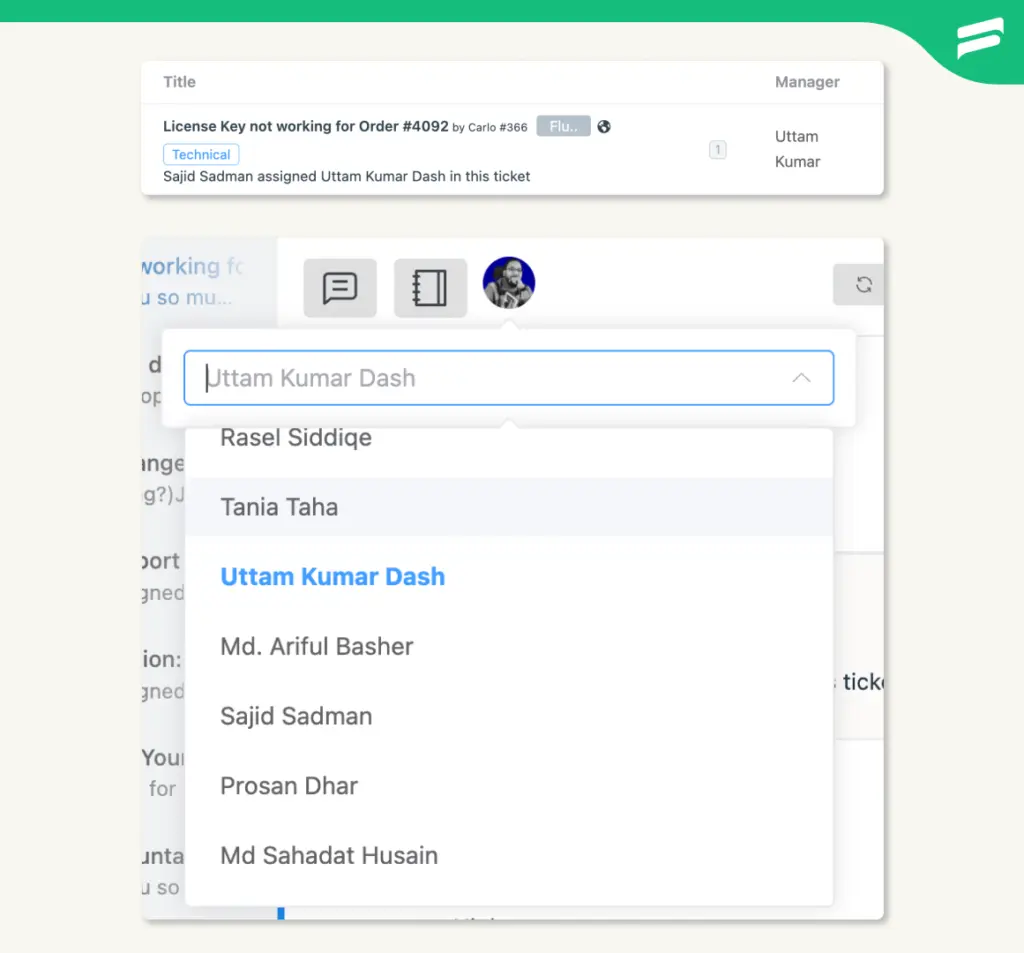Click the 'Technical' category tag
The width and height of the screenshot is (1024, 953).
click(200, 154)
